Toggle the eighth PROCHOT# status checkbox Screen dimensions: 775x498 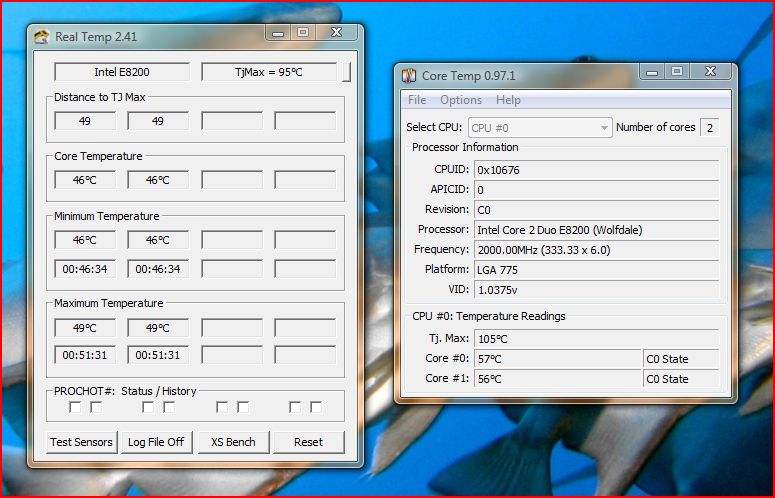tap(316, 407)
